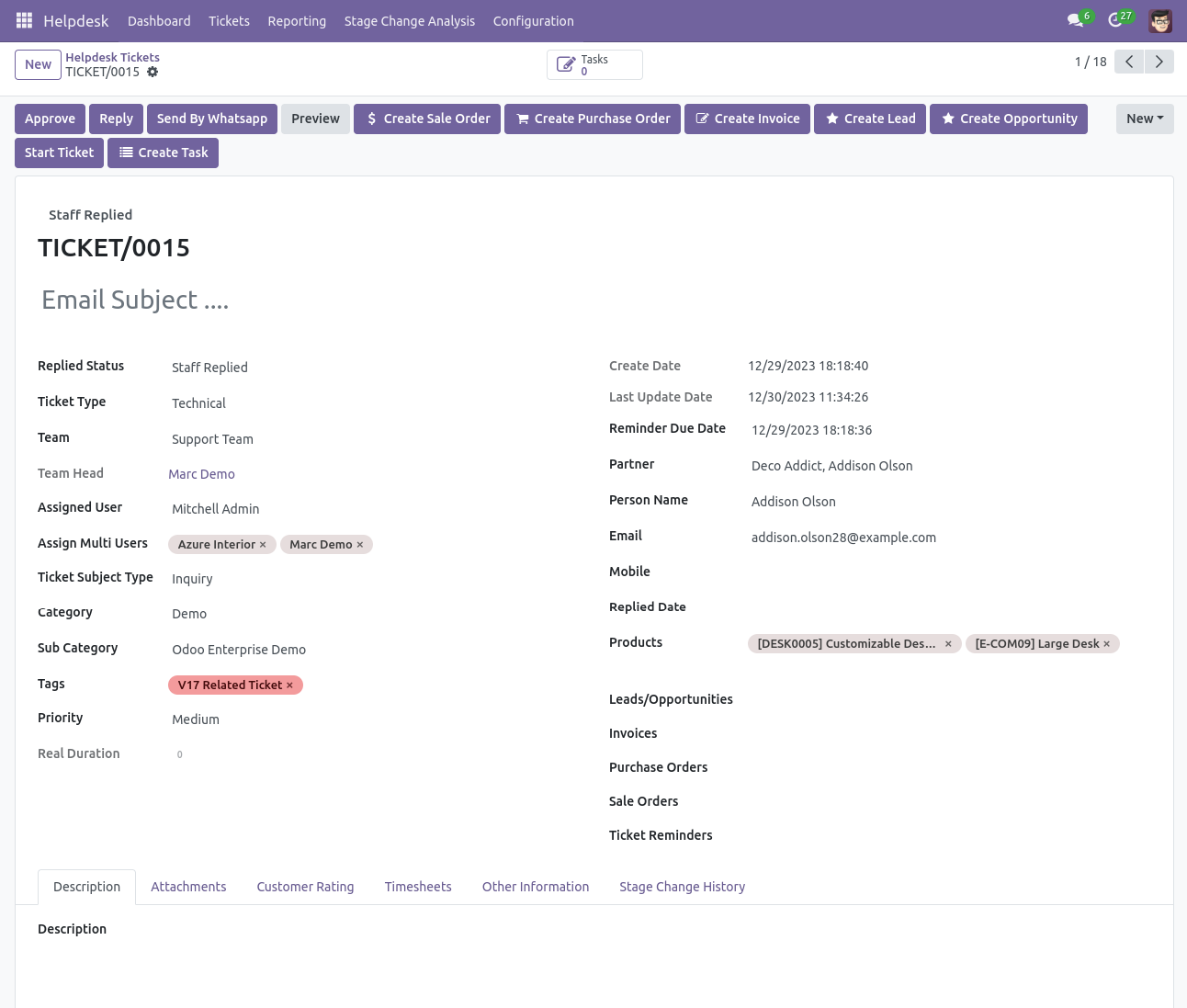1187x1008 pixels.
Task: Open the activities clock icon with badge 27
Action: pos(1119,20)
